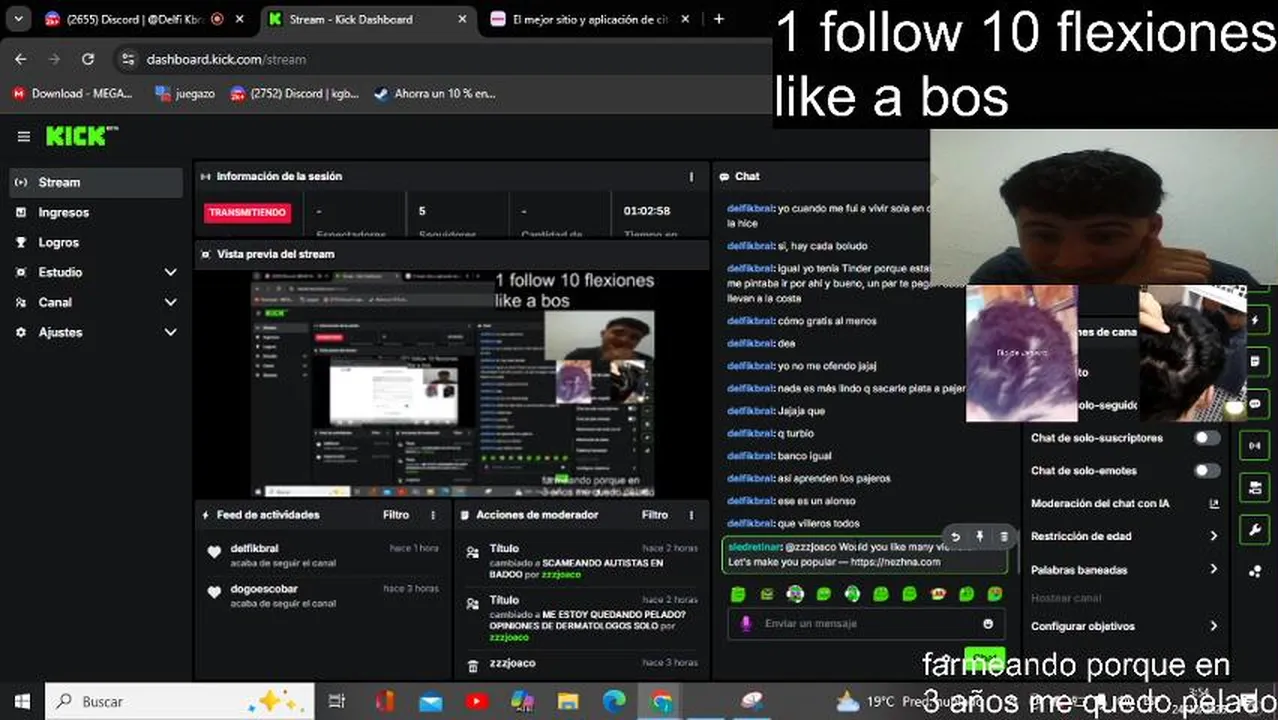Click the browser back arrow
The image size is (1278, 720).
coord(21,59)
